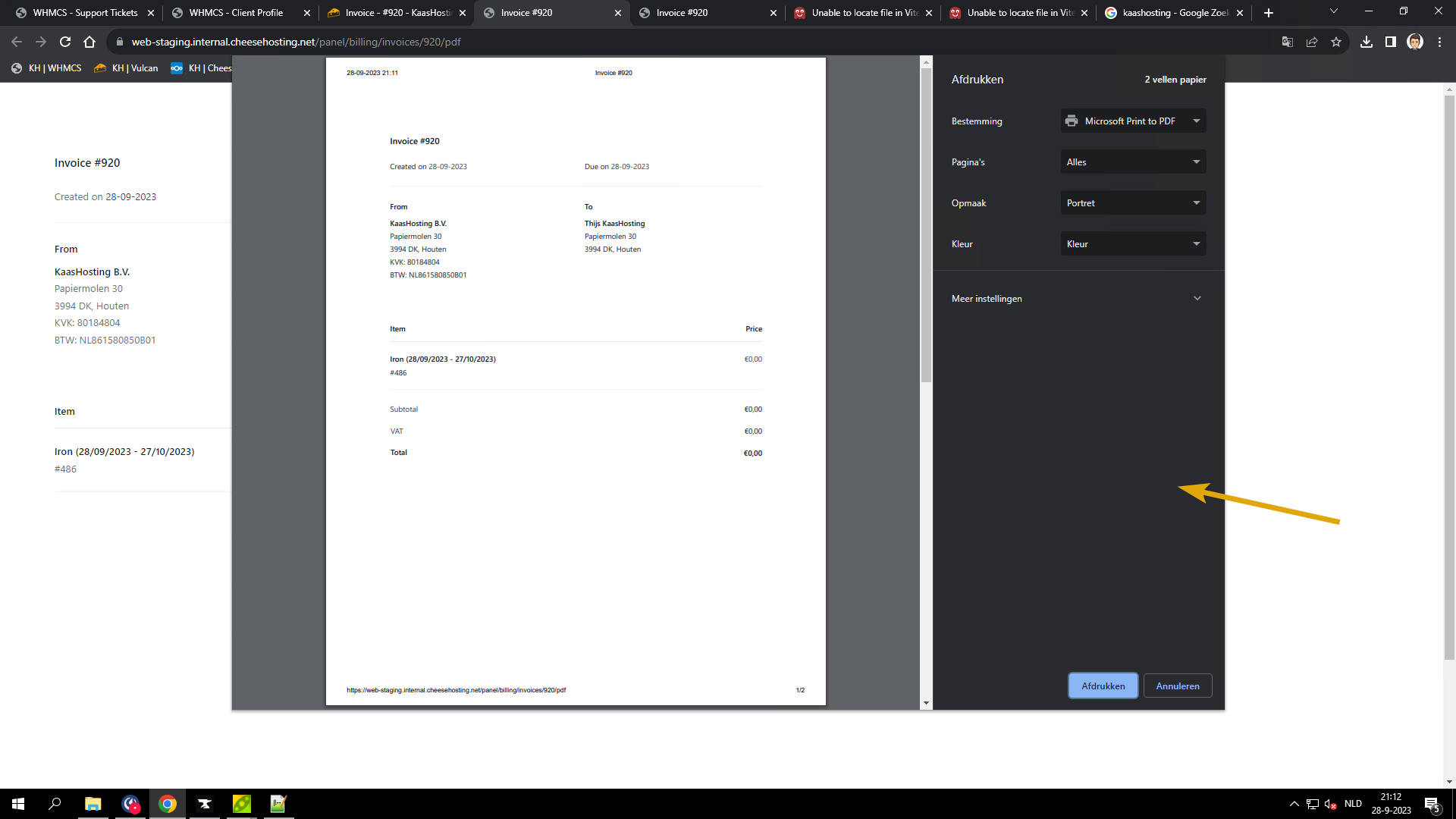Open the profile avatar icon
The image size is (1456, 819).
[1415, 42]
